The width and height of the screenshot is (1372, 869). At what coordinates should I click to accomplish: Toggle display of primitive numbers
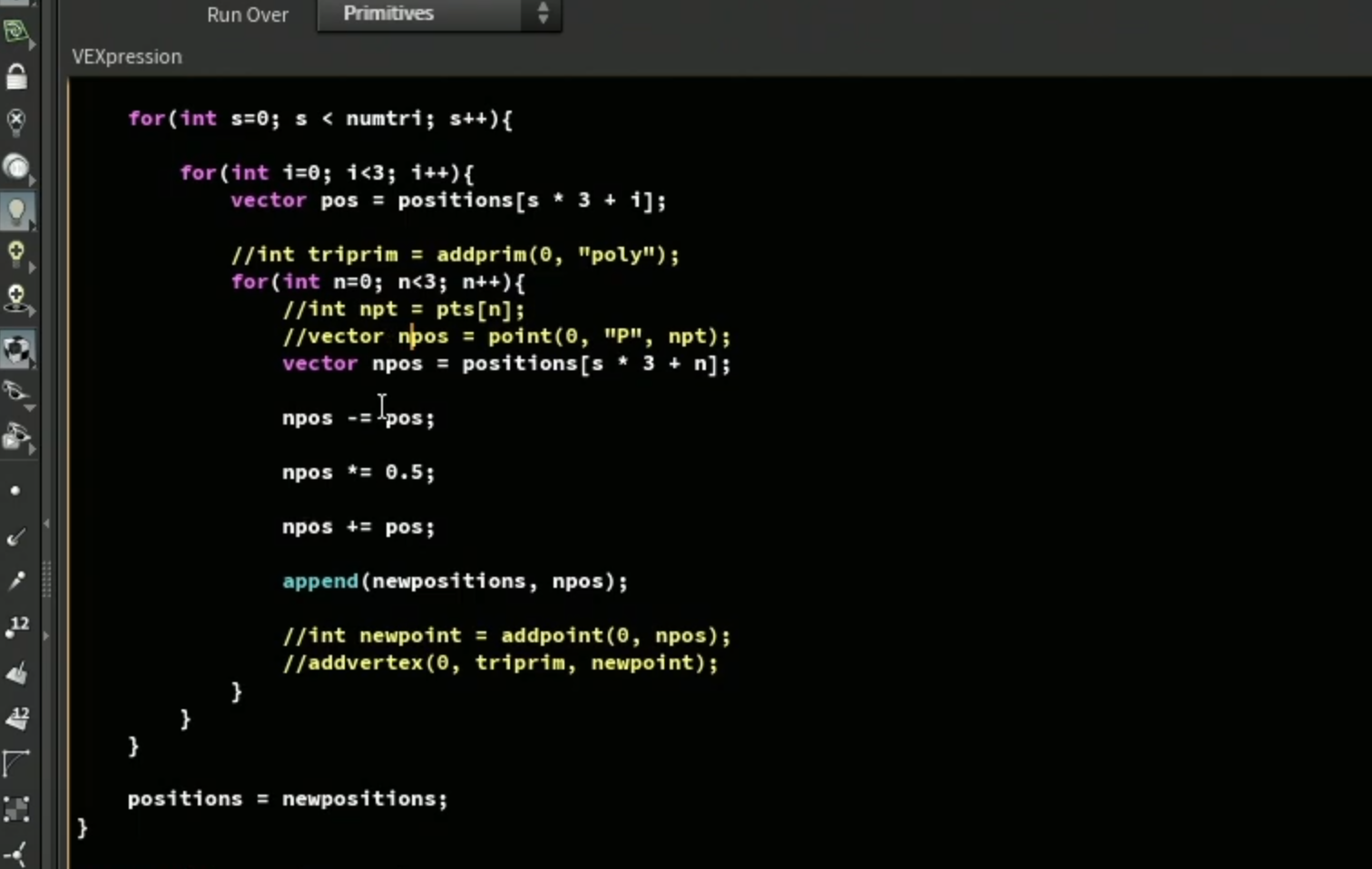17,718
